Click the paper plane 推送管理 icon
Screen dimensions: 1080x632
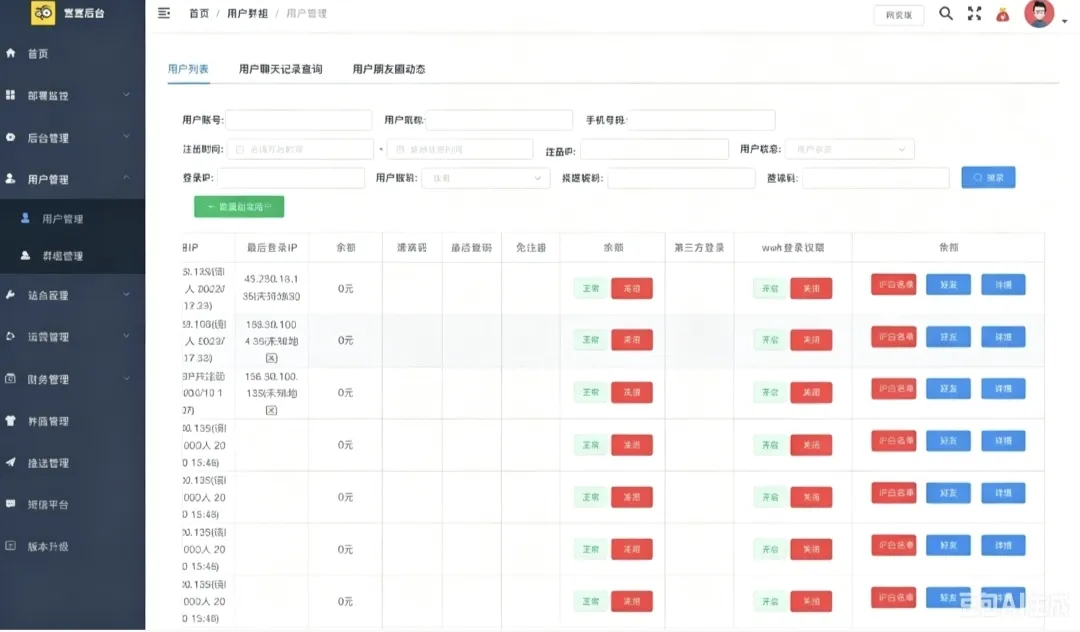(10, 462)
